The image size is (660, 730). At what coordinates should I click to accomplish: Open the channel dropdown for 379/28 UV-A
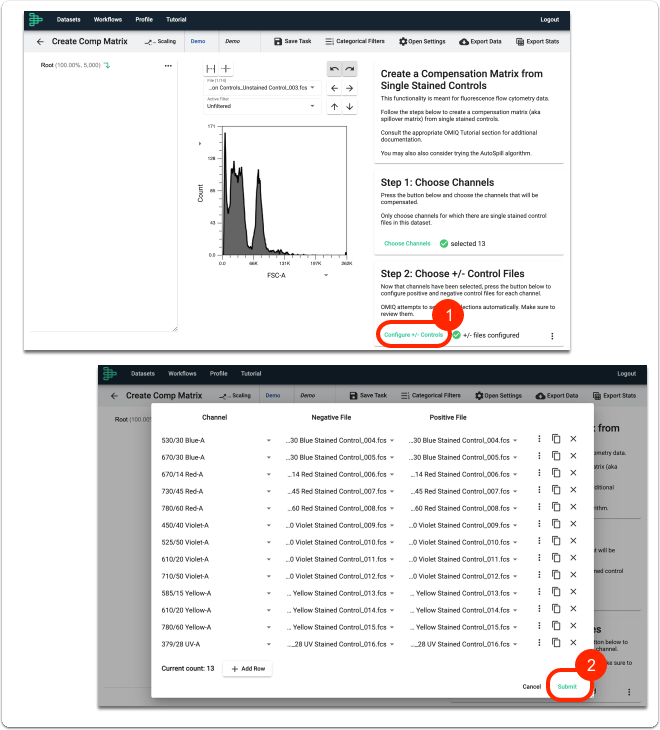pyautogui.click(x=216, y=644)
